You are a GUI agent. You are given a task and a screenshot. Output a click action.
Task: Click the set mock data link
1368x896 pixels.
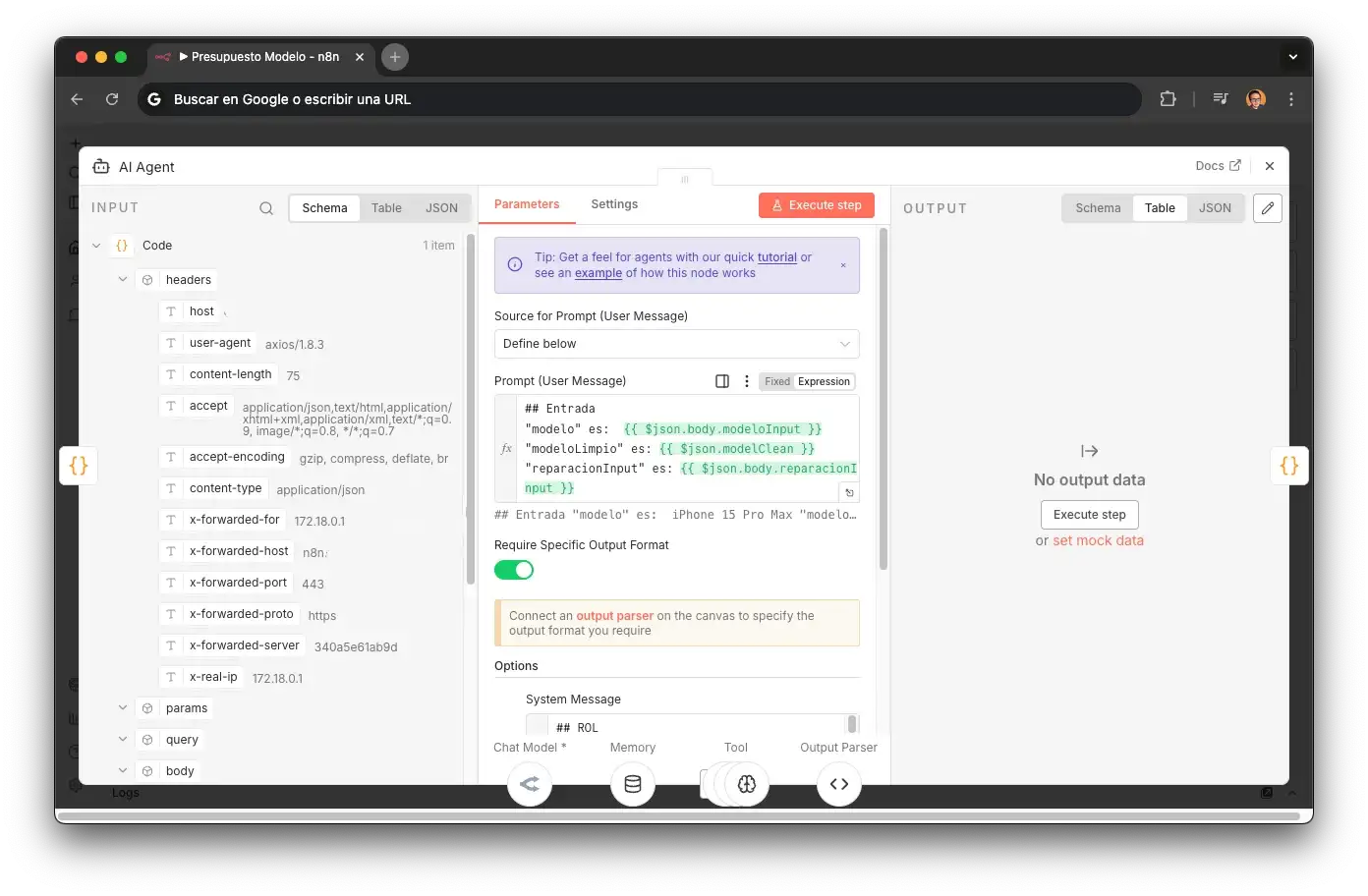[1098, 540]
